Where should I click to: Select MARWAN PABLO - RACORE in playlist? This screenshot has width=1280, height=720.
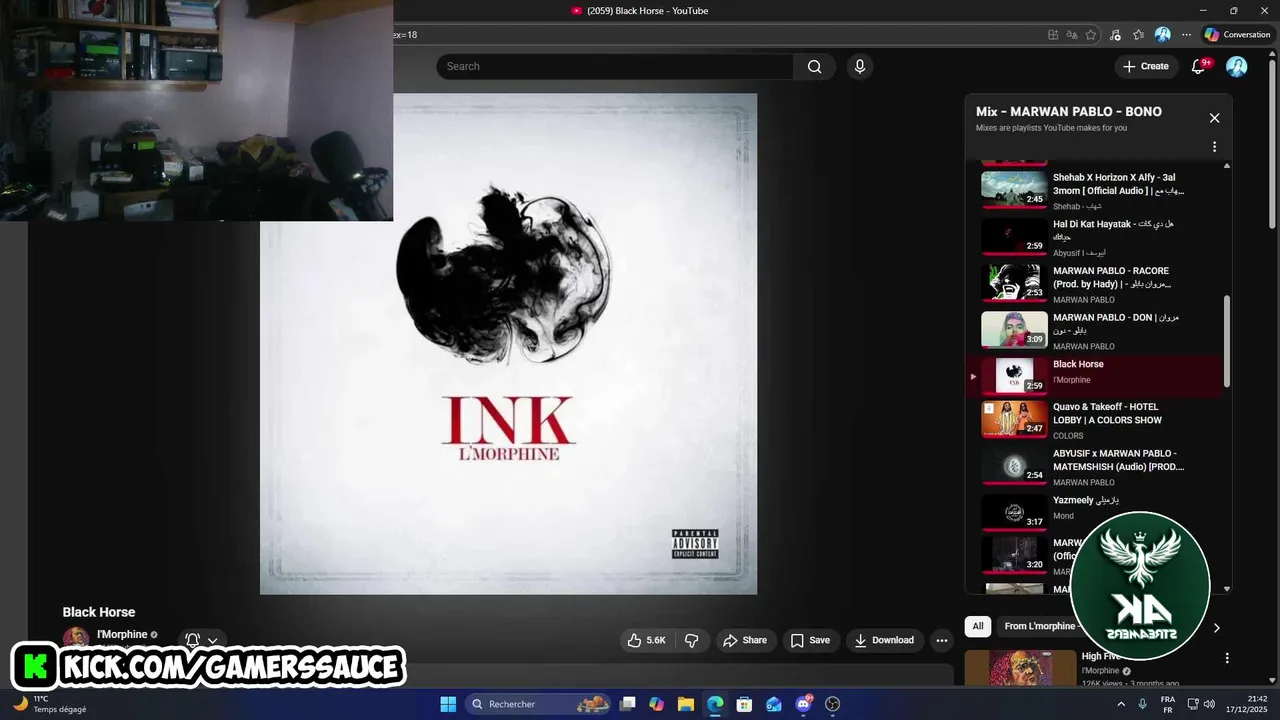[x=1095, y=284]
